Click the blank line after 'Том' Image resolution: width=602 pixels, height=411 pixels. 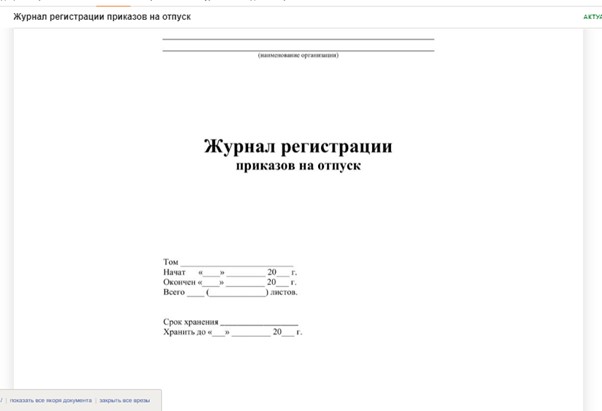pyautogui.click(x=236, y=264)
